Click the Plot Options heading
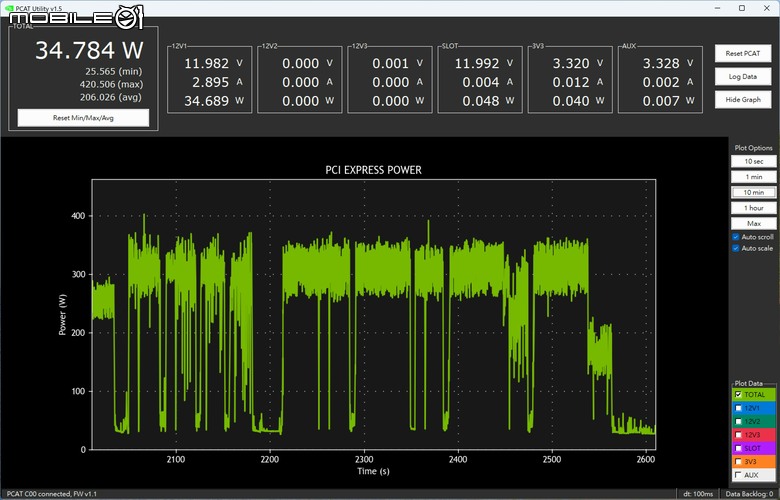This screenshot has height=500, width=780. click(753, 148)
